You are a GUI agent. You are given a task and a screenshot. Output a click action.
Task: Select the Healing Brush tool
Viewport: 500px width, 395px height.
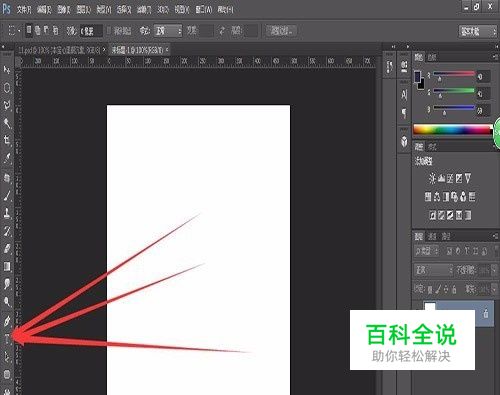(x=7, y=177)
